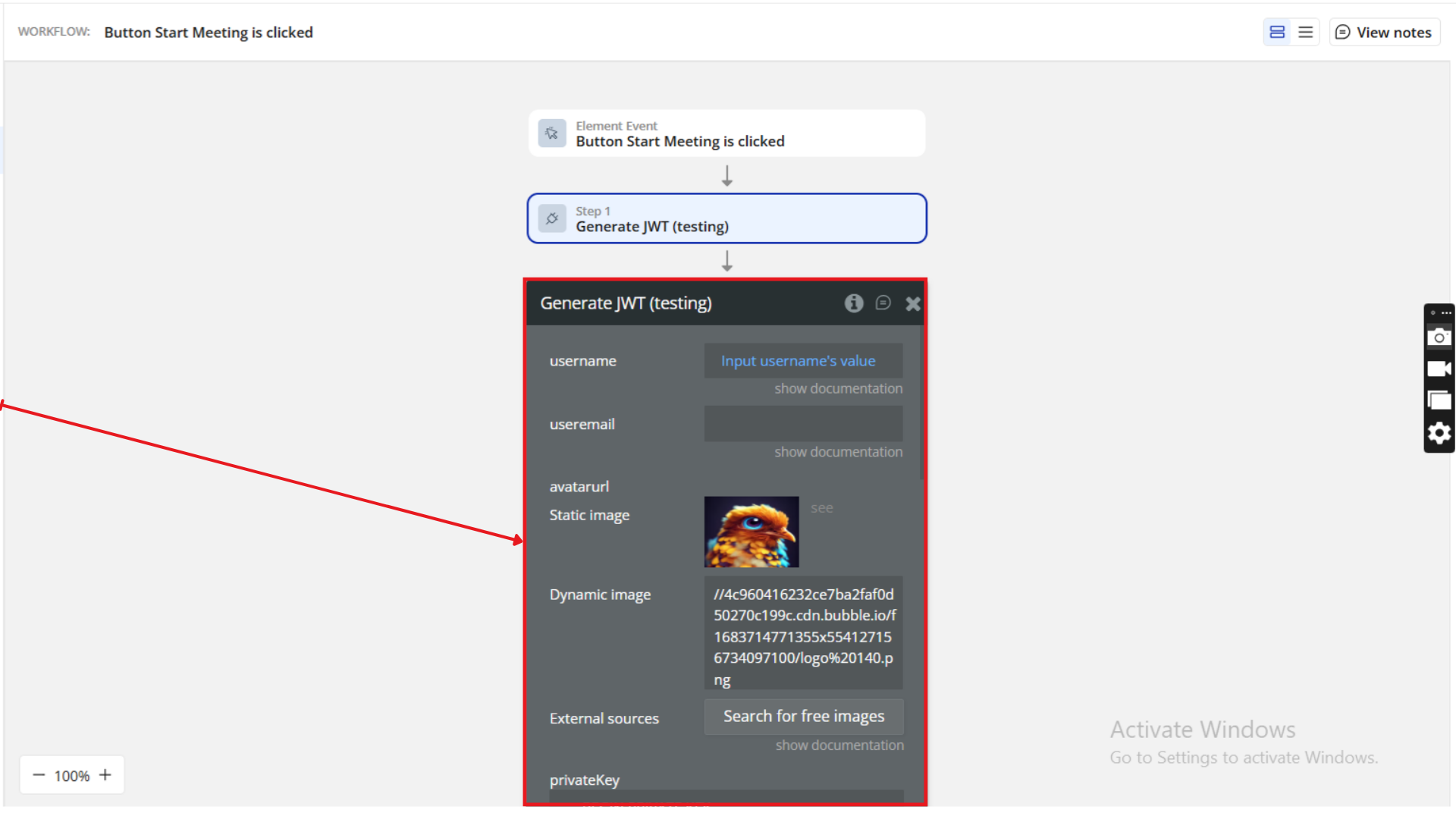This screenshot has width=1456, height=819.
Task: Open View notes
Action: click(x=1384, y=32)
